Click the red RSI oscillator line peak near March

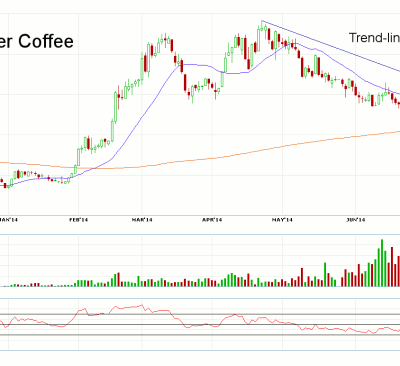click(142, 305)
